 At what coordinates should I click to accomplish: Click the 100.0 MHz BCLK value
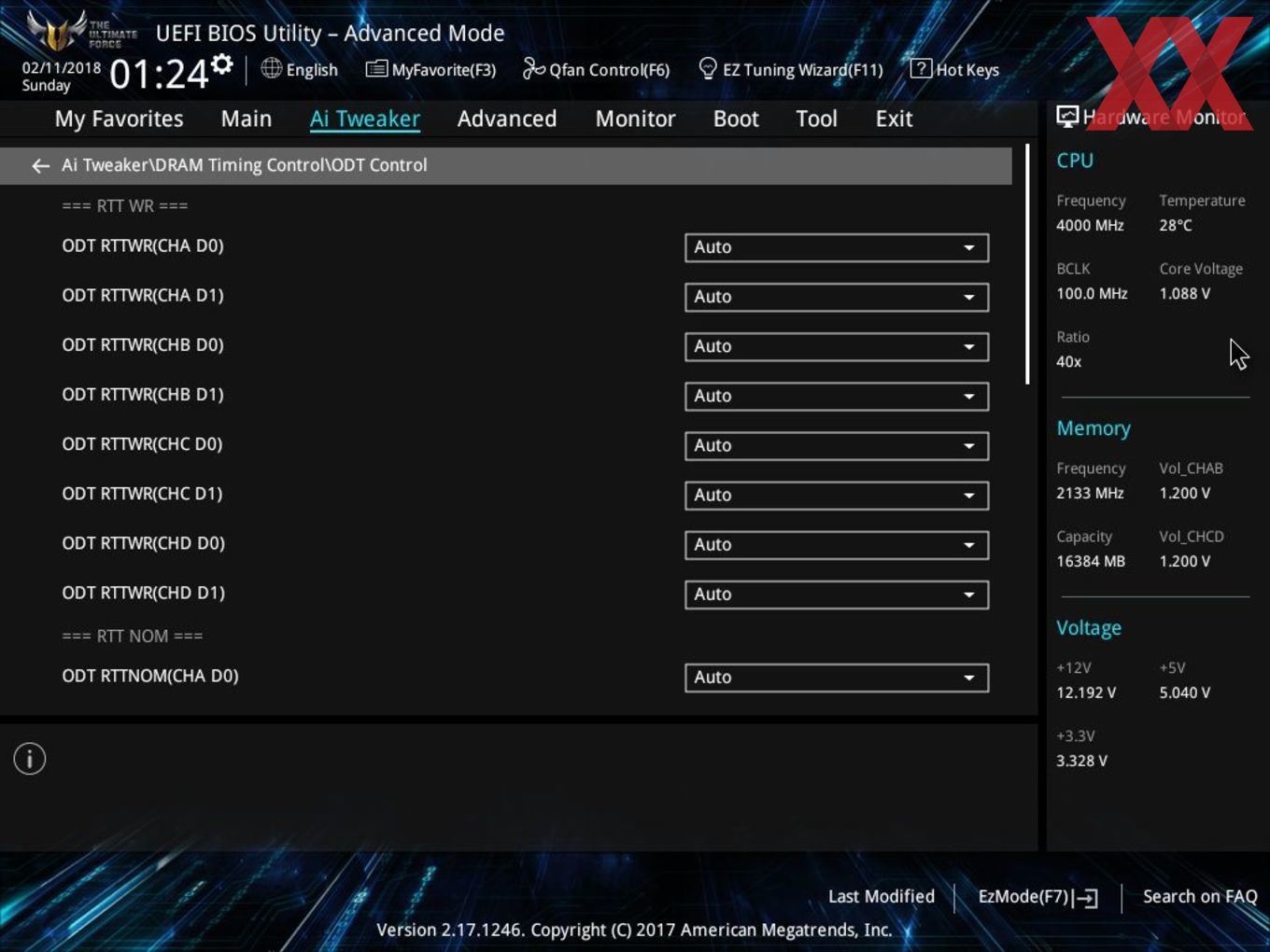point(1092,293)
